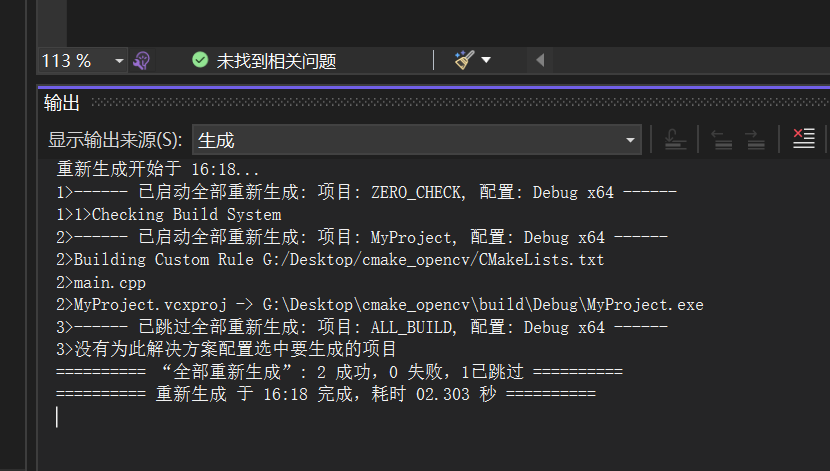Click the code cleanup broom icon
Viewport: 830px width, 471px height.
pyautogui.click(x=464, y=60)
